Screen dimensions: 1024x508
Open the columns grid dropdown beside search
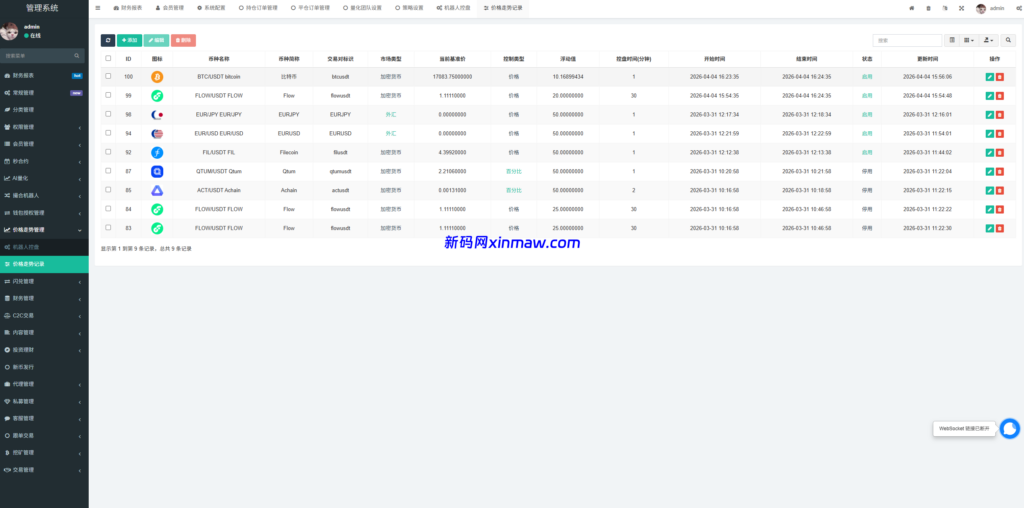click(969, 40)
